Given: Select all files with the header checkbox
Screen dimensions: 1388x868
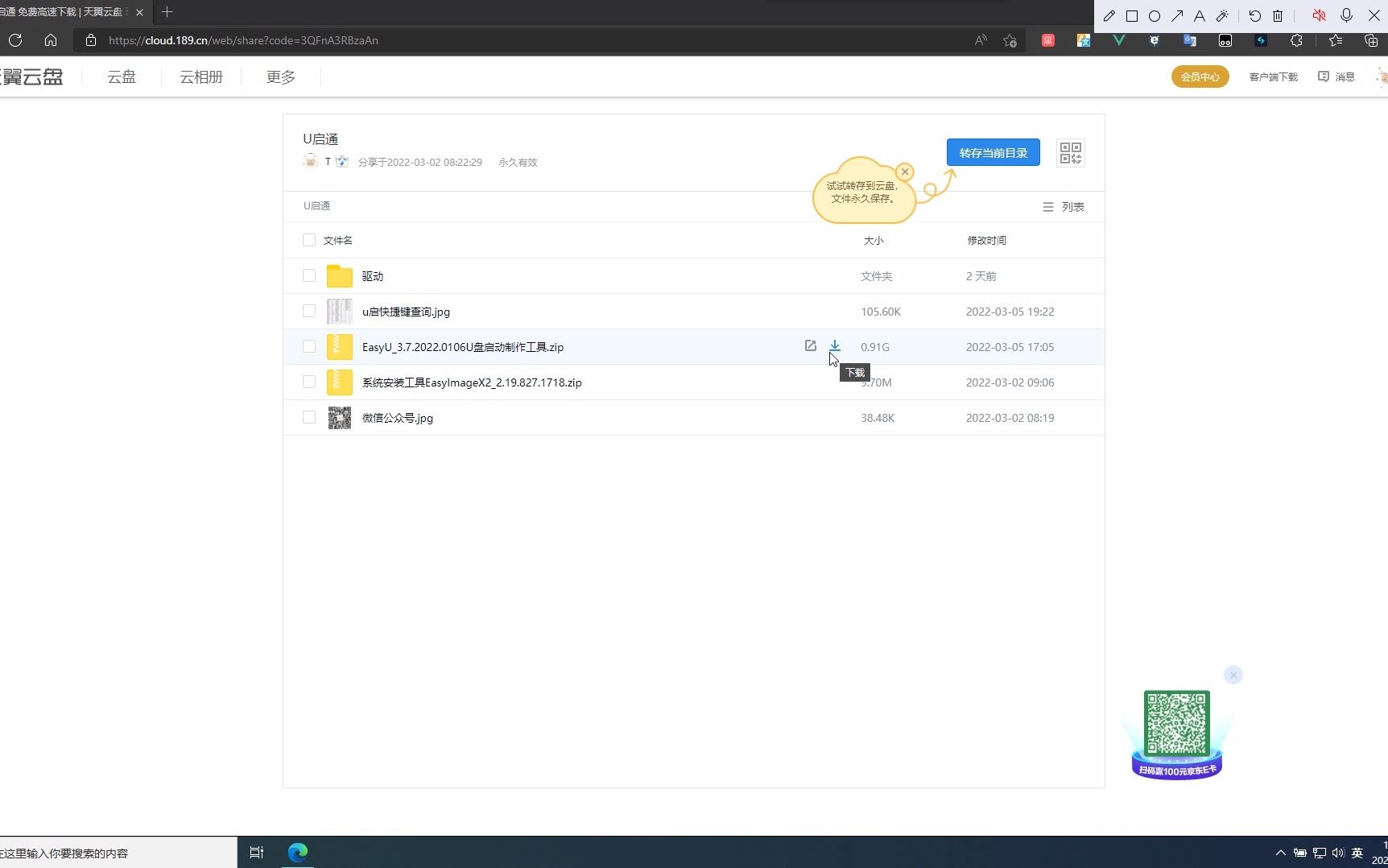Looking at the screenshot, I should click(309, 240).
